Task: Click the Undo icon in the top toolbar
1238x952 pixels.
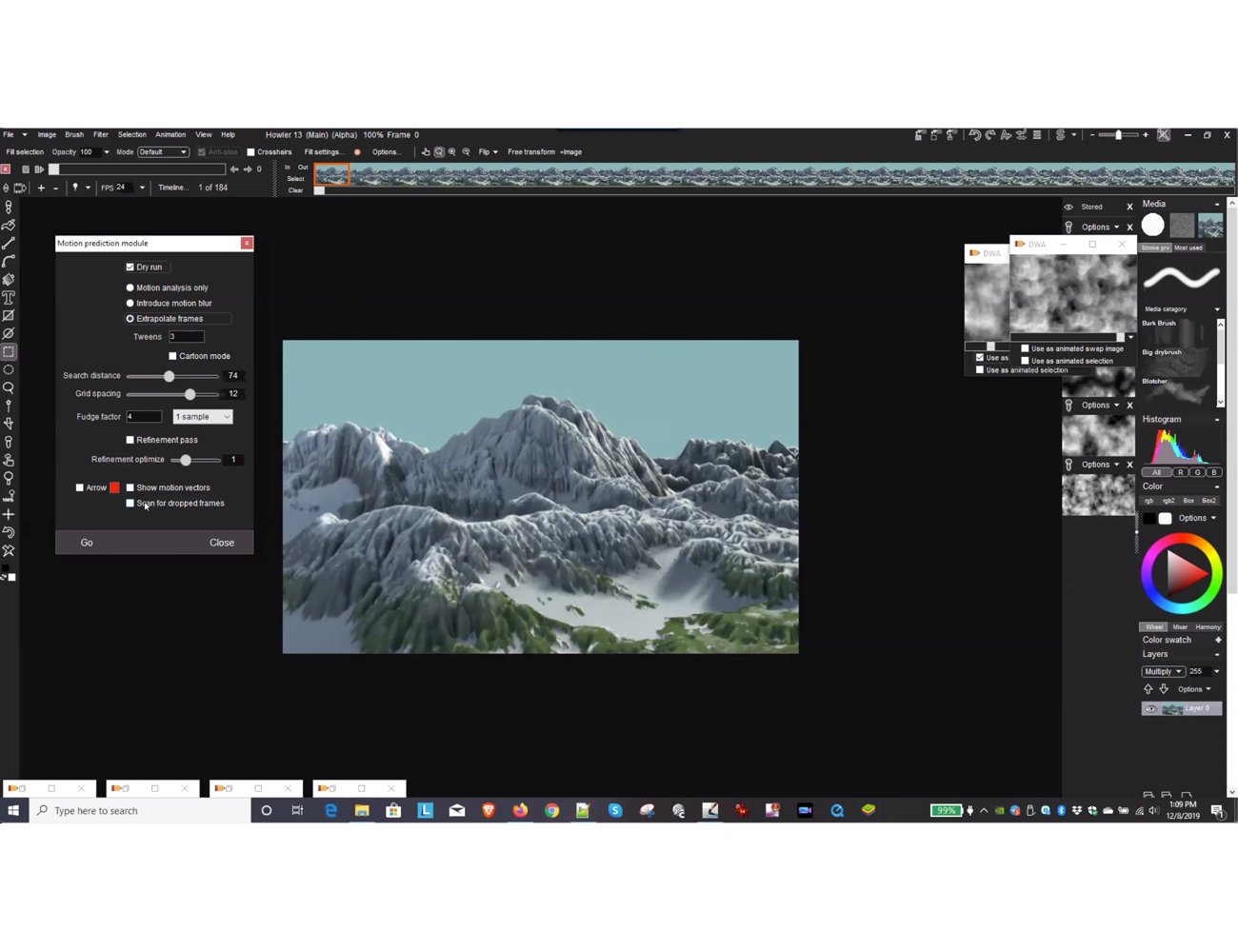Action: coord(976,134)
